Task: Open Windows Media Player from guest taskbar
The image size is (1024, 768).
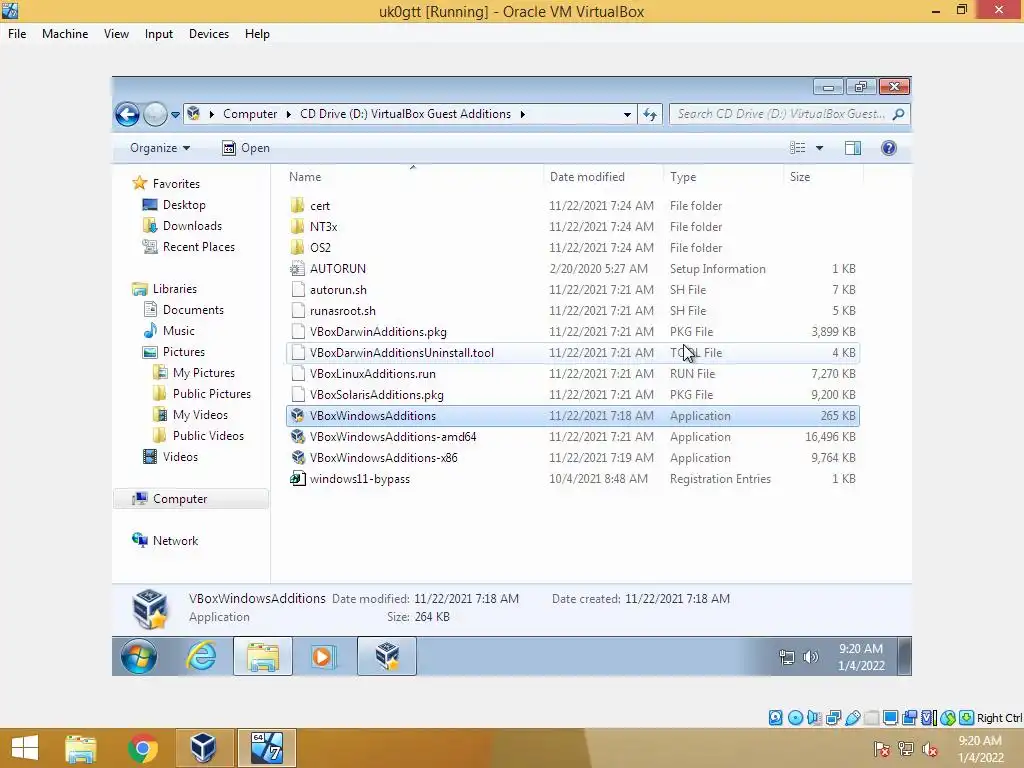Action: (x=323, y=656)
